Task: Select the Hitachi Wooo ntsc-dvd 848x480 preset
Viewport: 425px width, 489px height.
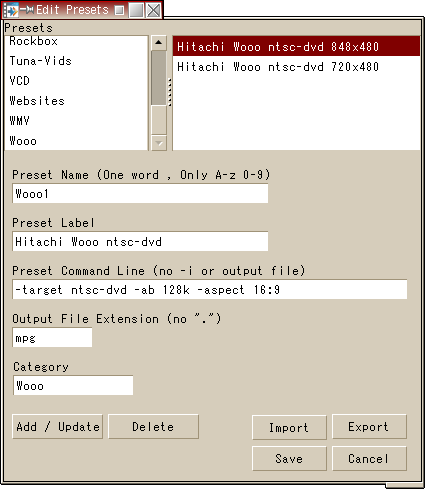Action: click(x=296, y=46)
